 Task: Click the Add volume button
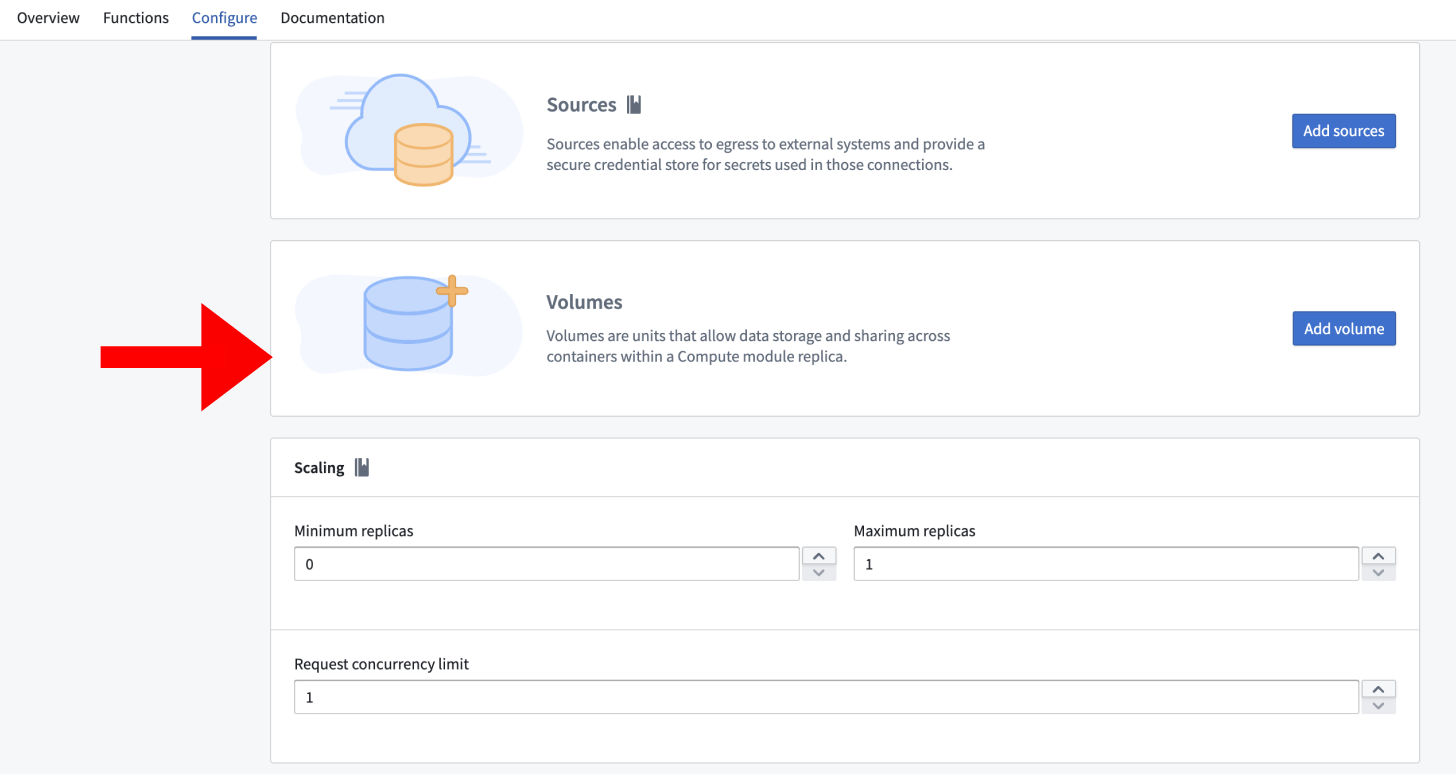click(x=1343, y=328)
